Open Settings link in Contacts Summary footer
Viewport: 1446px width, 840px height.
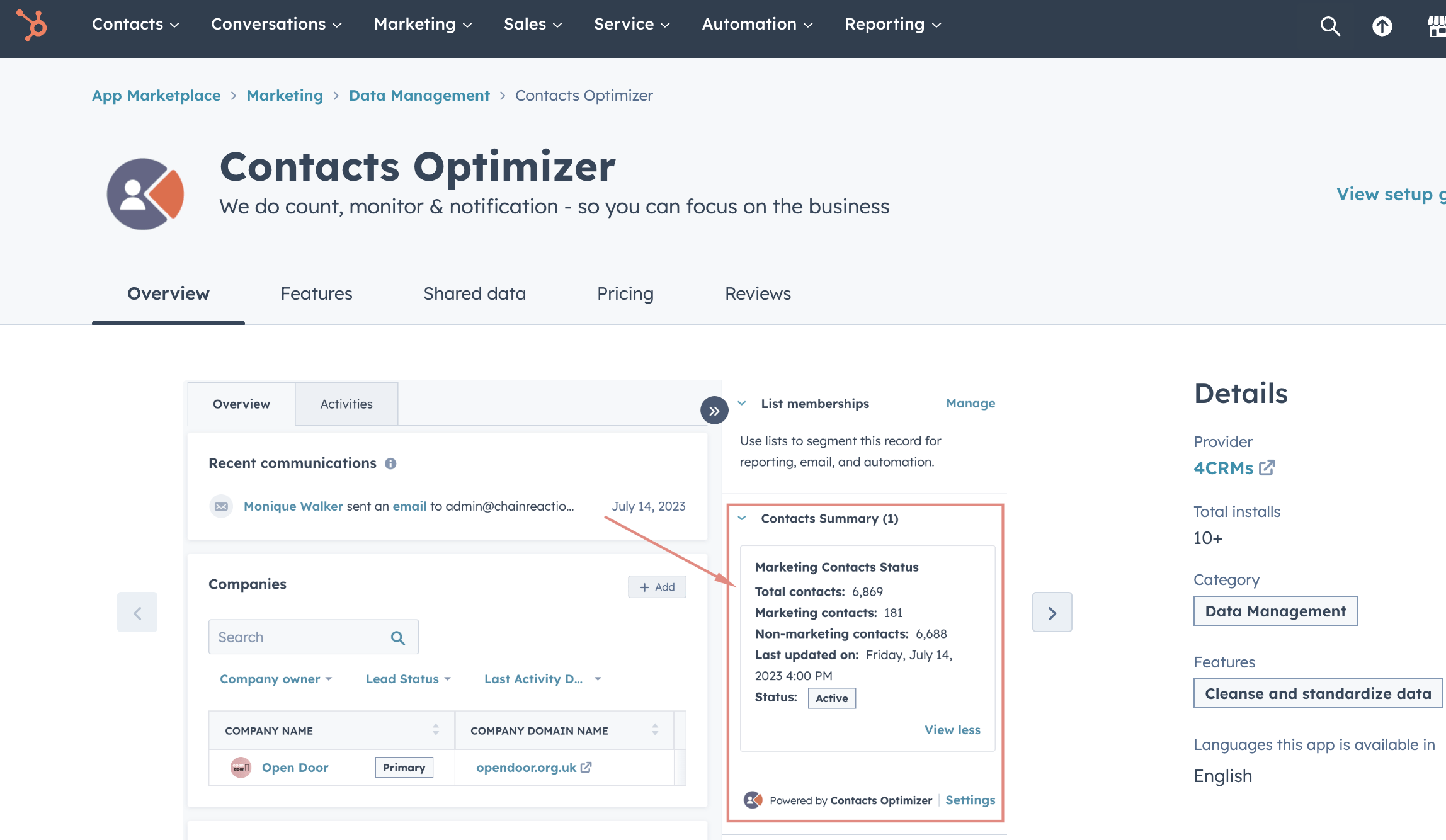[x=971, y=800]
